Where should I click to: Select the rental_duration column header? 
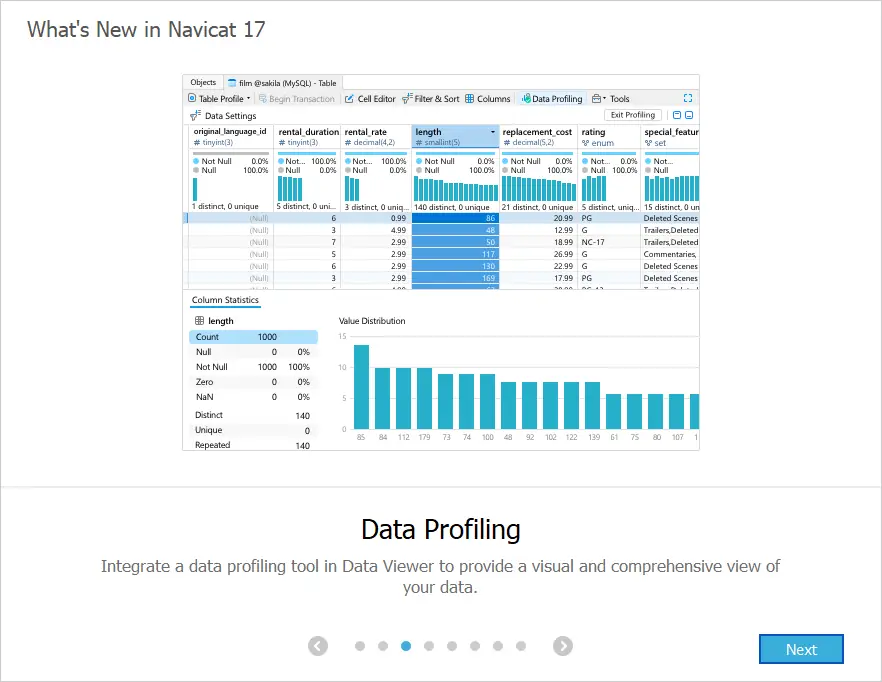pyautogui.click(x=308, y=136)
